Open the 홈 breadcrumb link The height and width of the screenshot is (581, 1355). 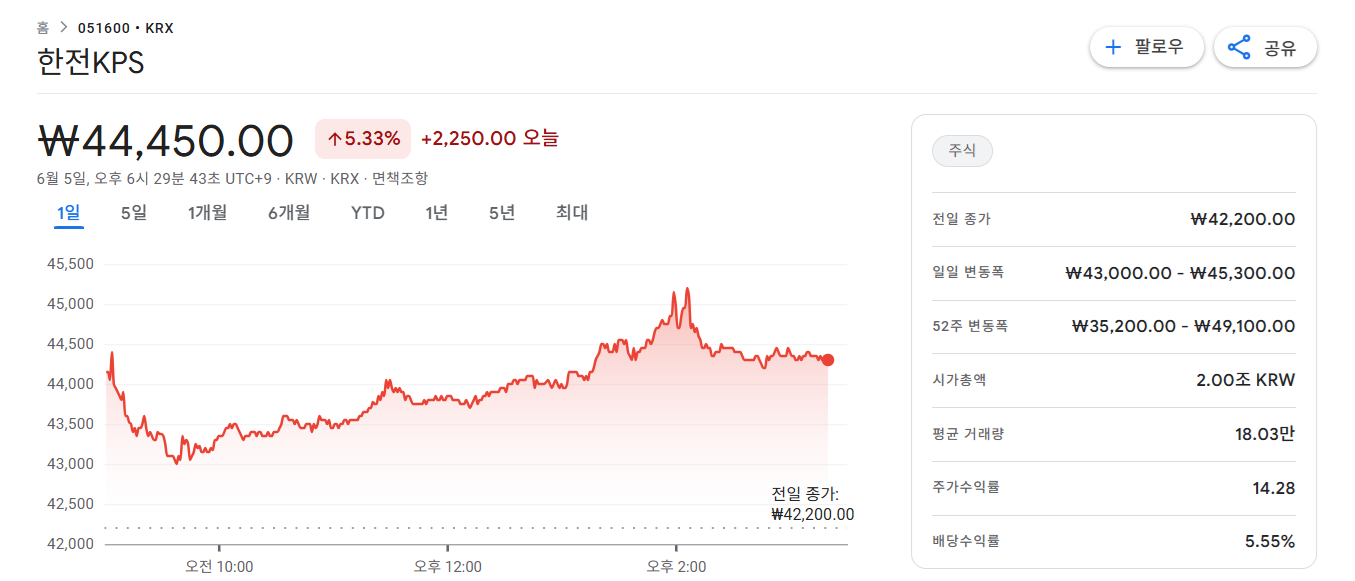coord(41,27)
